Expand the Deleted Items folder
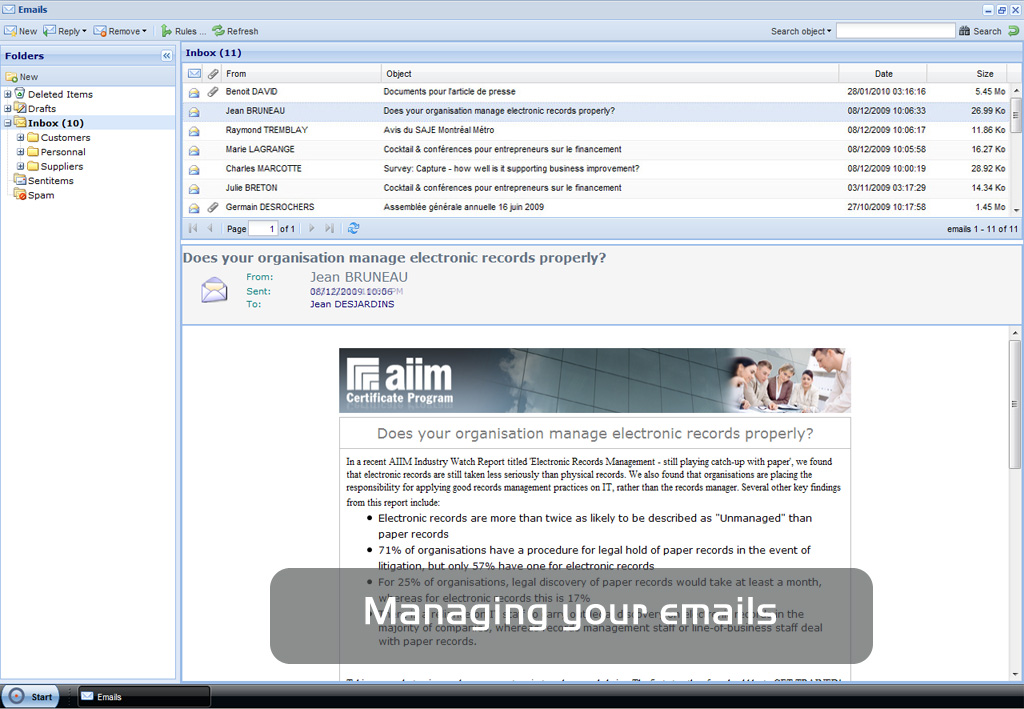Screen dimensions: 1024x709 coord(8,95)
